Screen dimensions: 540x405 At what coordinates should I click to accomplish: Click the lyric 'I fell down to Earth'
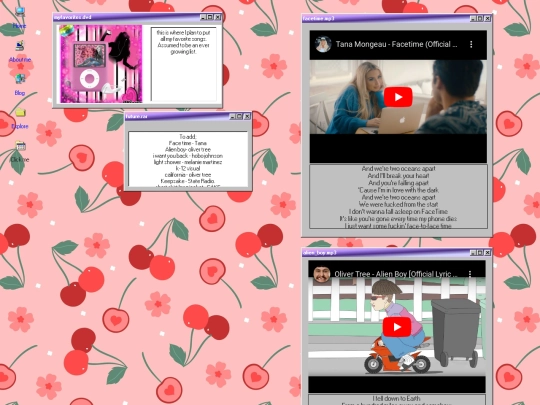click(396, 398)
